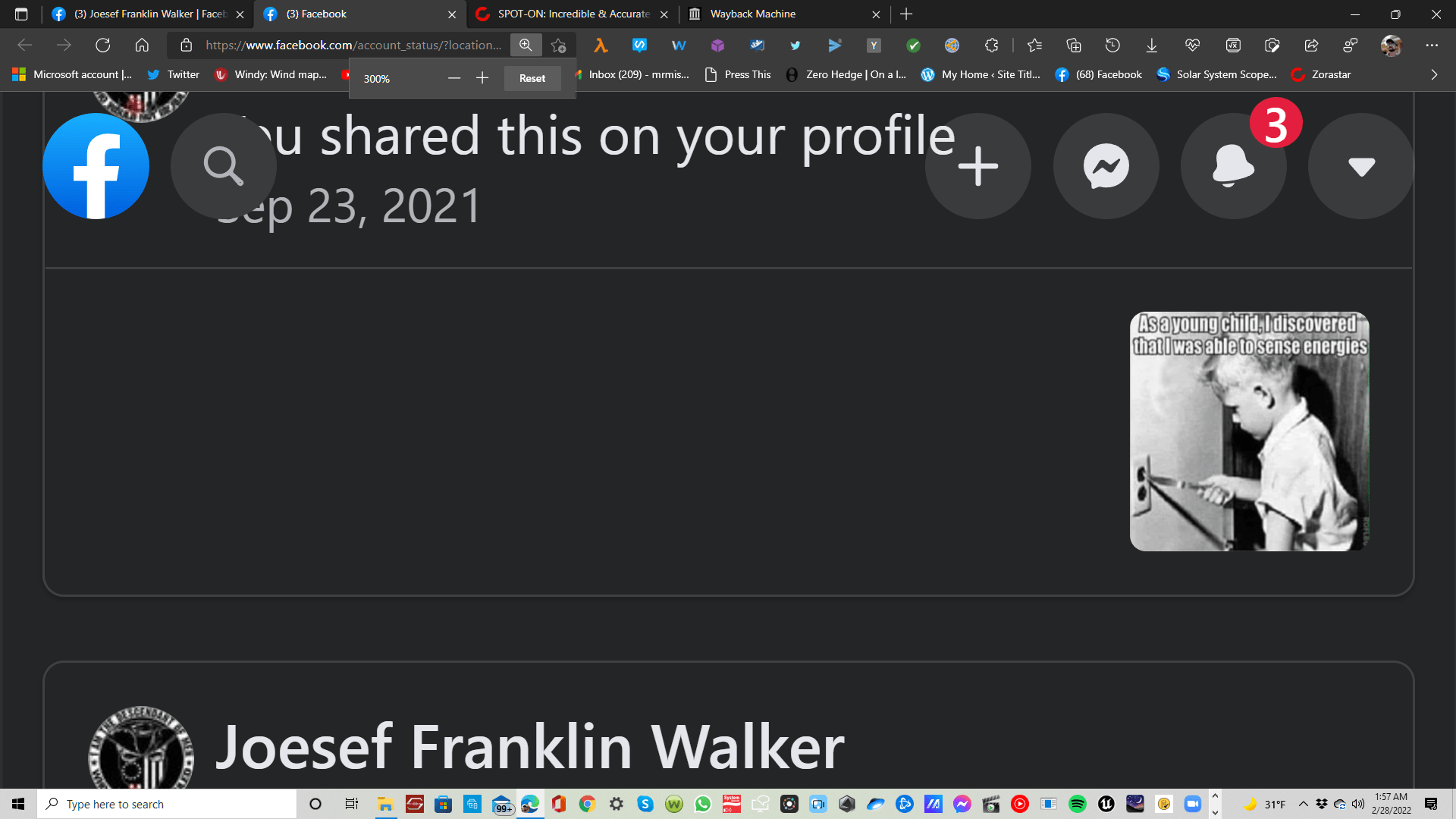Increase zoom with the plus button
The image size is (1456, 819).
coord(482,78)
